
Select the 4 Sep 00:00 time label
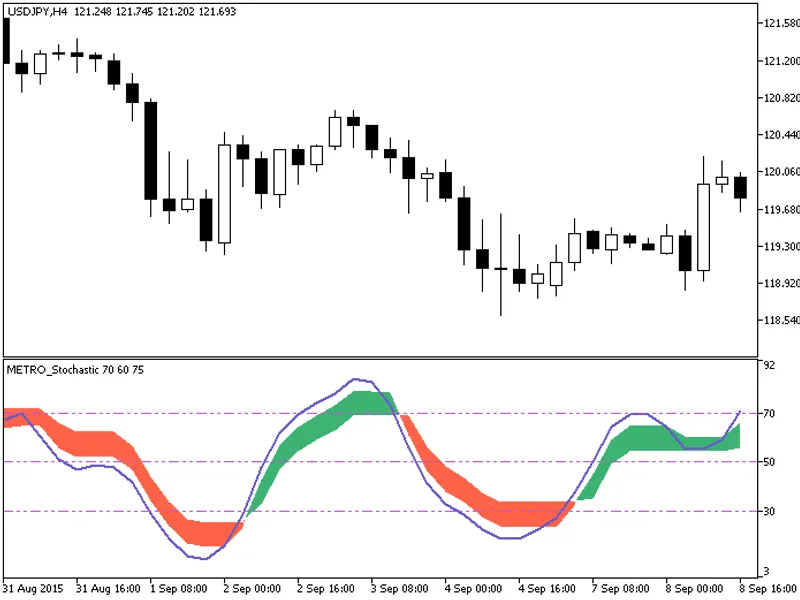pos(473,589)
